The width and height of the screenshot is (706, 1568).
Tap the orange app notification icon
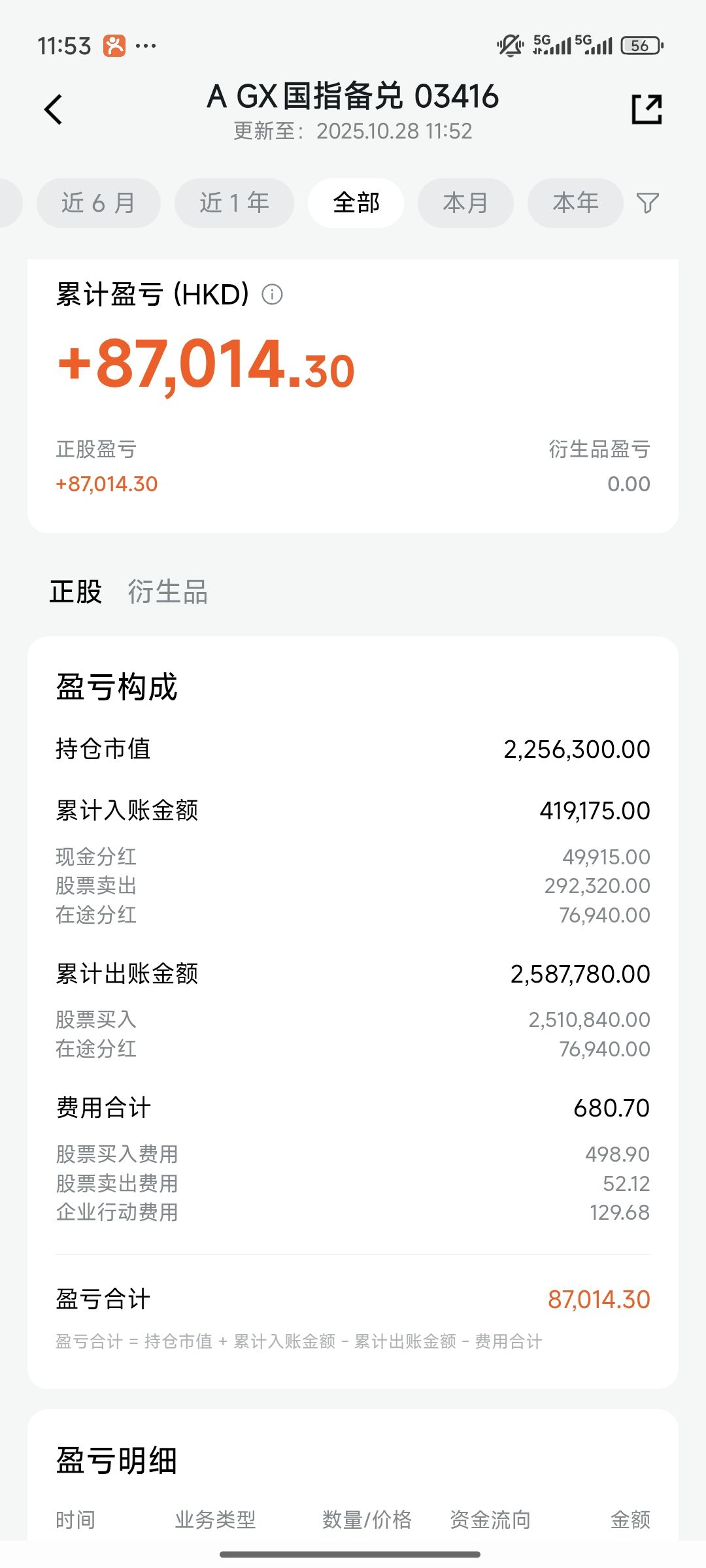(114, 46)
